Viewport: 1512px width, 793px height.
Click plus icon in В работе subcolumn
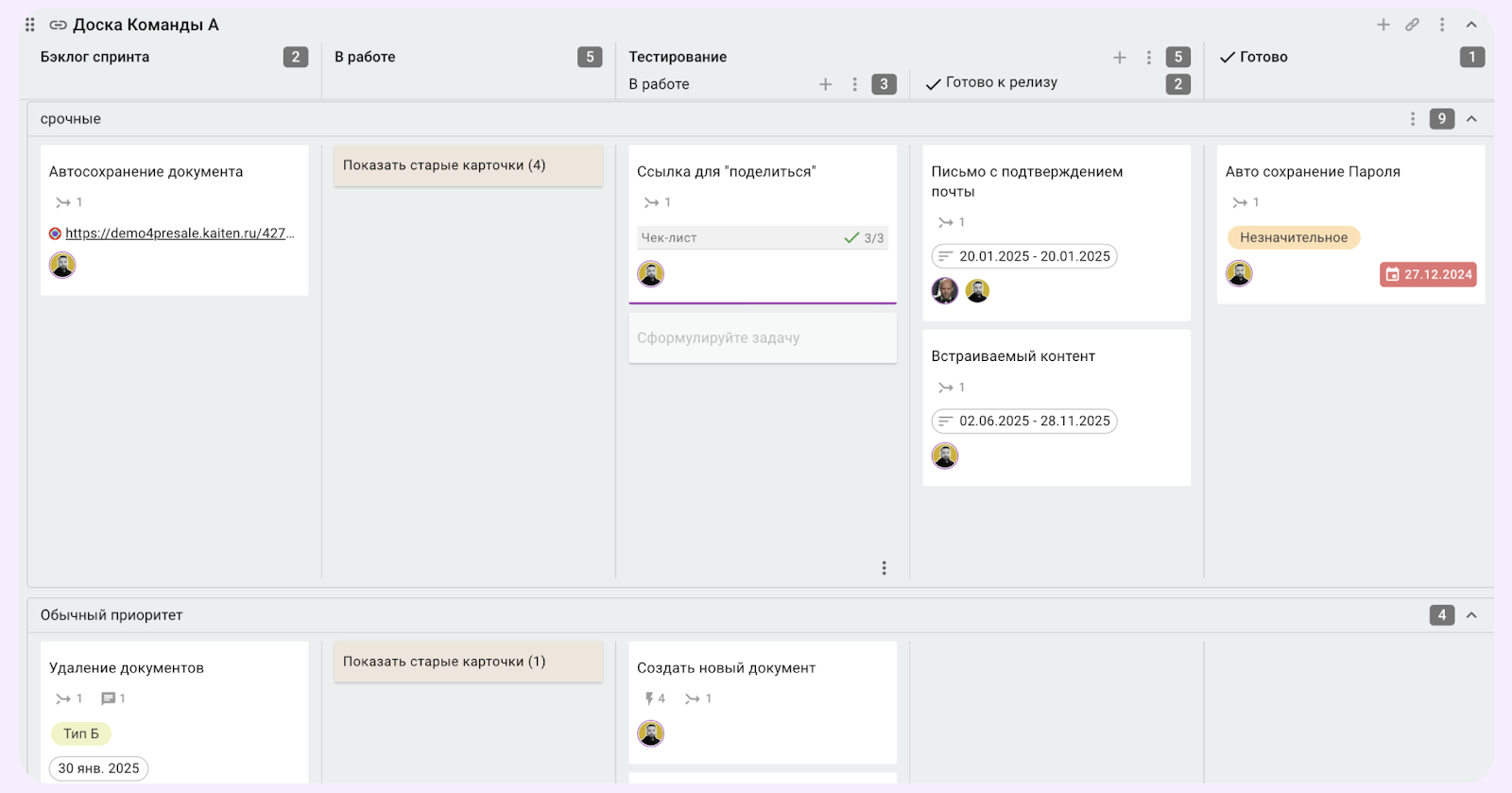(826, 84)
